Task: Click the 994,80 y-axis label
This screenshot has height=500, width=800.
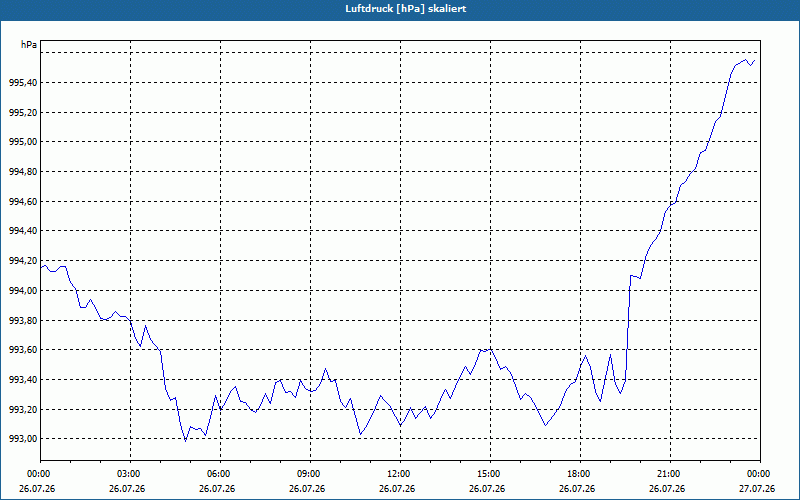Action: 23,172
